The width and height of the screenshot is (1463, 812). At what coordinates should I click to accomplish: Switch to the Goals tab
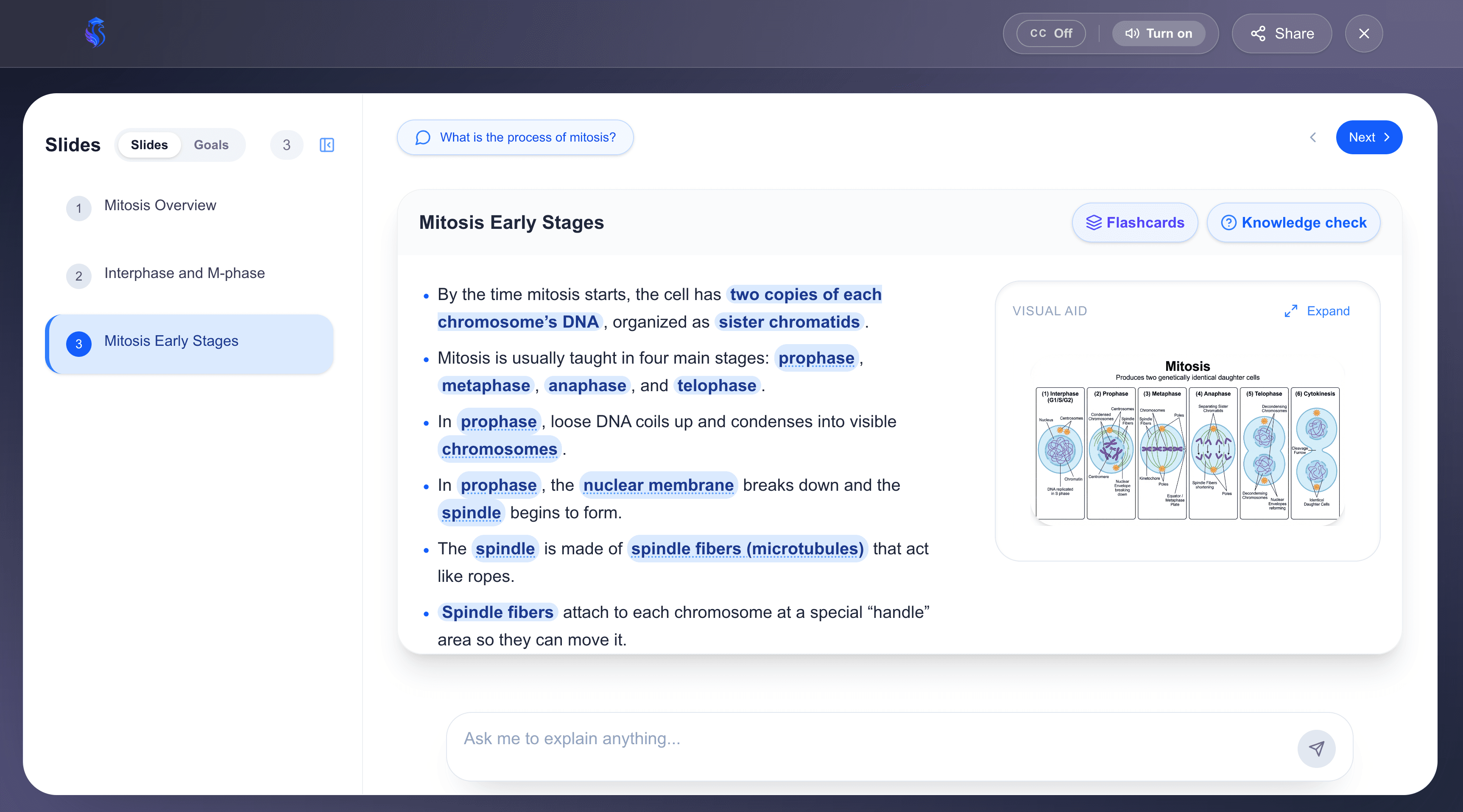tap(211, 145)
